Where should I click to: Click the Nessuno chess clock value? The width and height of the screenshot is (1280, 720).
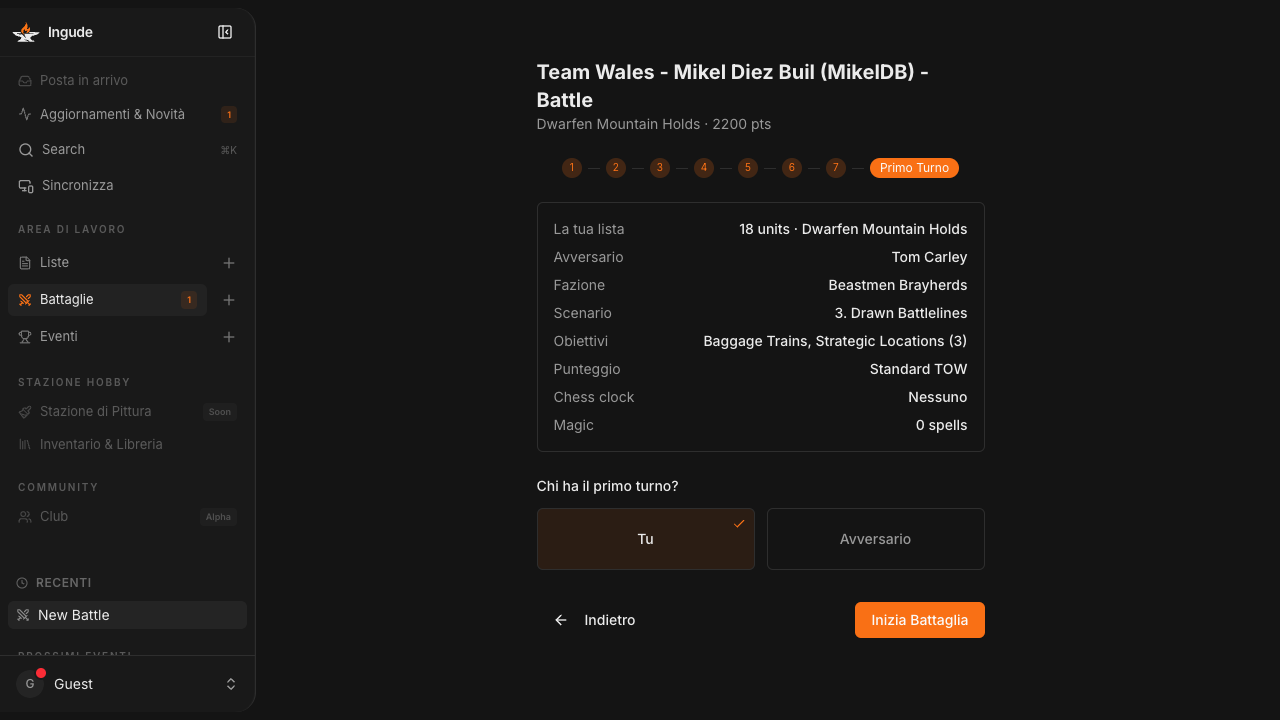(938, 397)
